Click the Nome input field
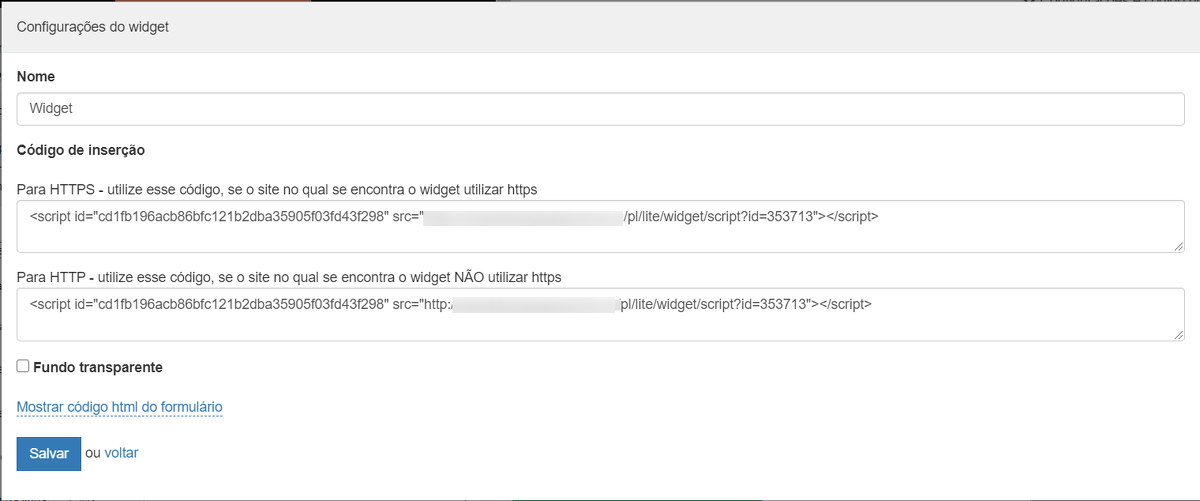This screenshot has height=501, width=1200. click(598, 109)
